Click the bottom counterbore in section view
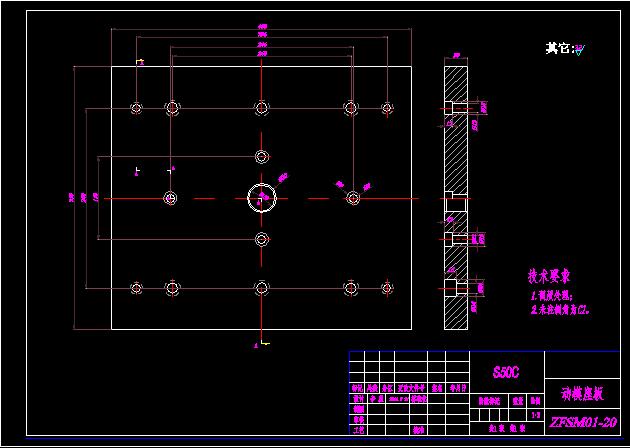 click(456, 288)
